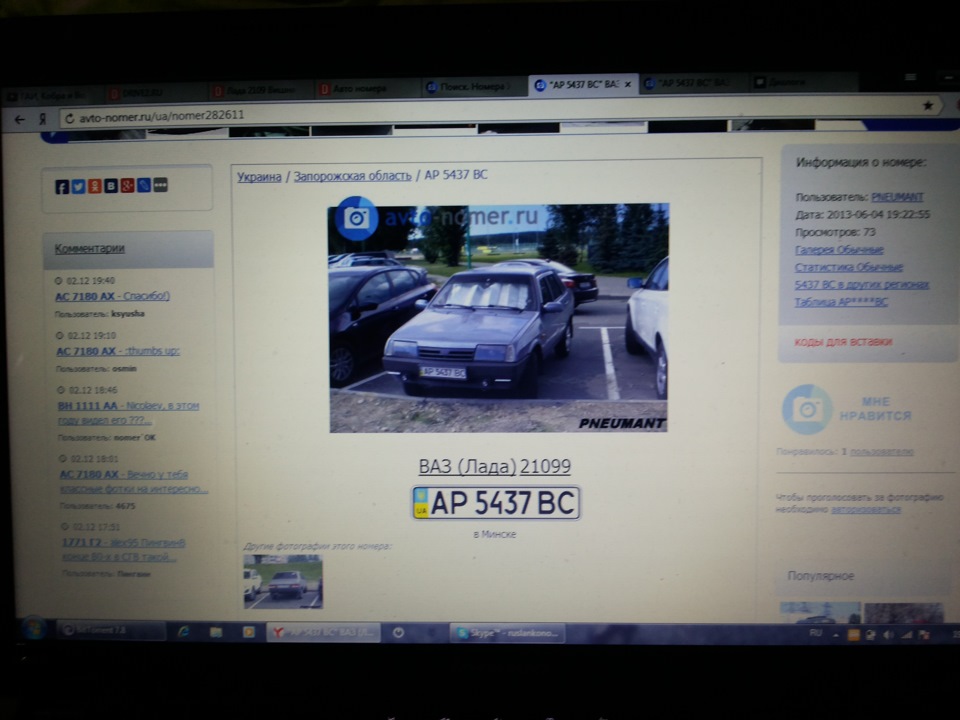Open the '21099' model link
The height and width of the screenshot is (720, 960).
pyautogui.click(x=545, y=467)
